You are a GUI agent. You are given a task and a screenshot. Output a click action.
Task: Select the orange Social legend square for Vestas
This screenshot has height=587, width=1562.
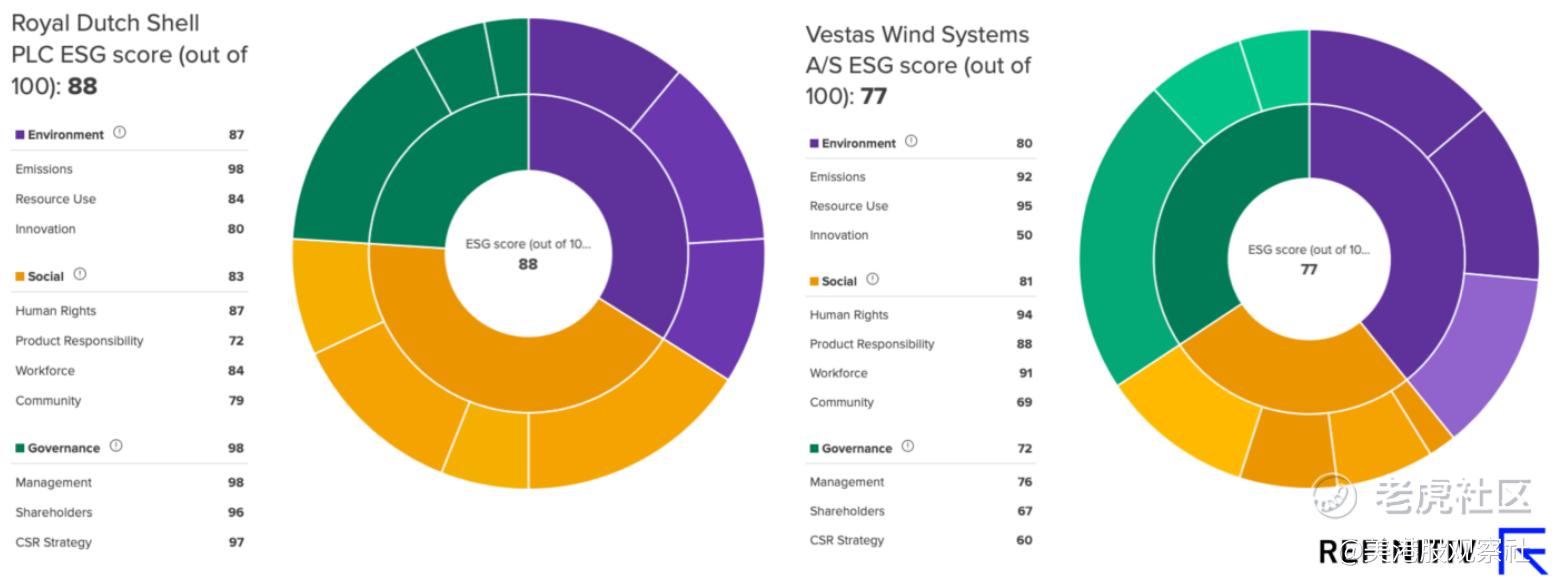point(814,282)
